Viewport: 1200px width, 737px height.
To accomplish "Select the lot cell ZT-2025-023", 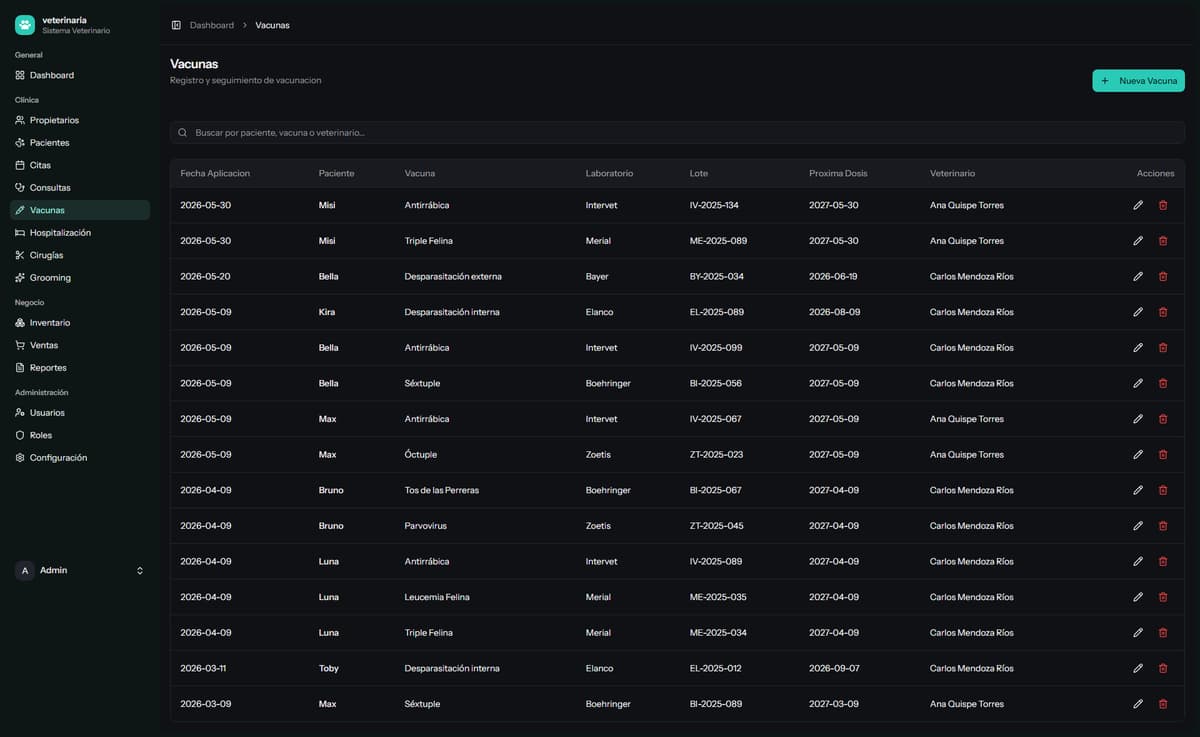I will pos(716,454).
